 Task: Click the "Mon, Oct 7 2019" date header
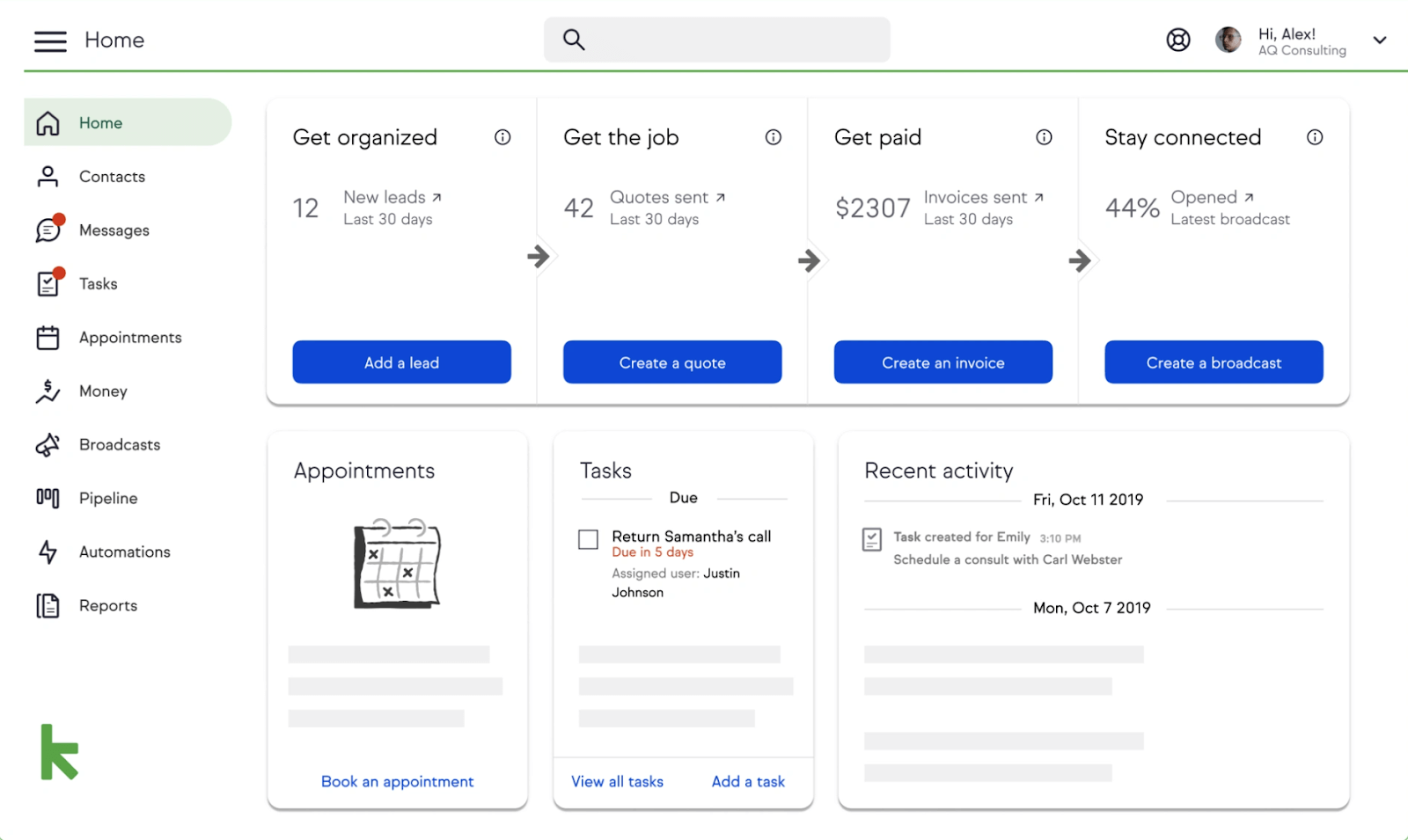click(1092, 608)
